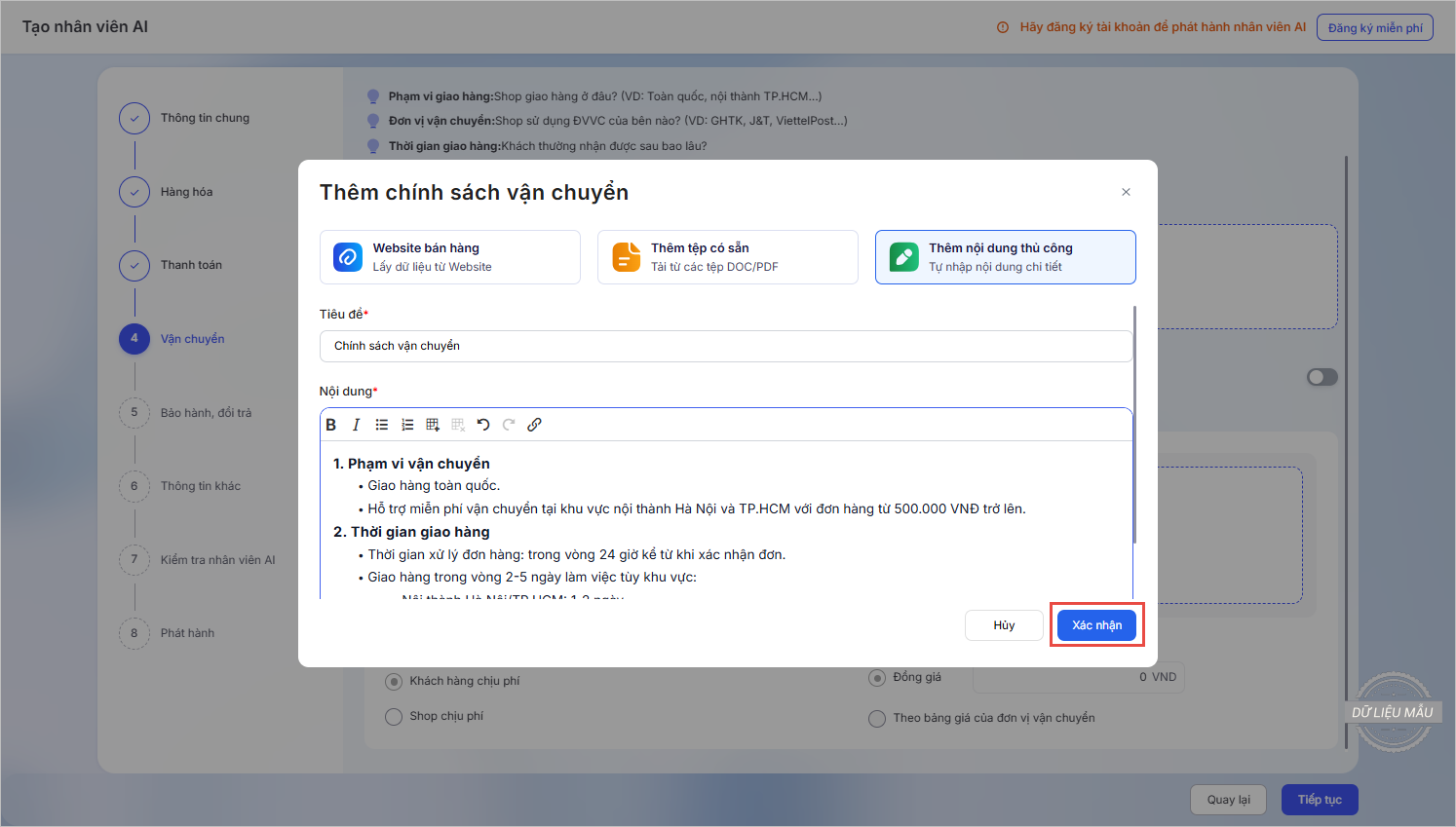Insert a hyperlink in the content

click(x=534, y=425)
